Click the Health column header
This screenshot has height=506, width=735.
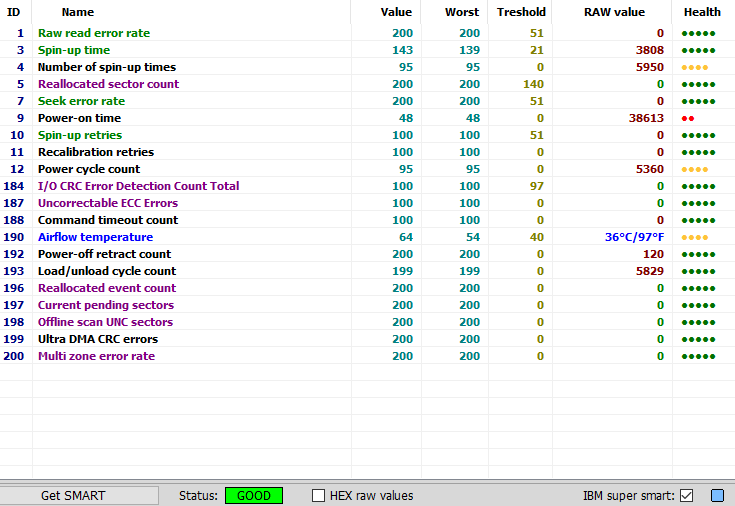pos(702,12)
